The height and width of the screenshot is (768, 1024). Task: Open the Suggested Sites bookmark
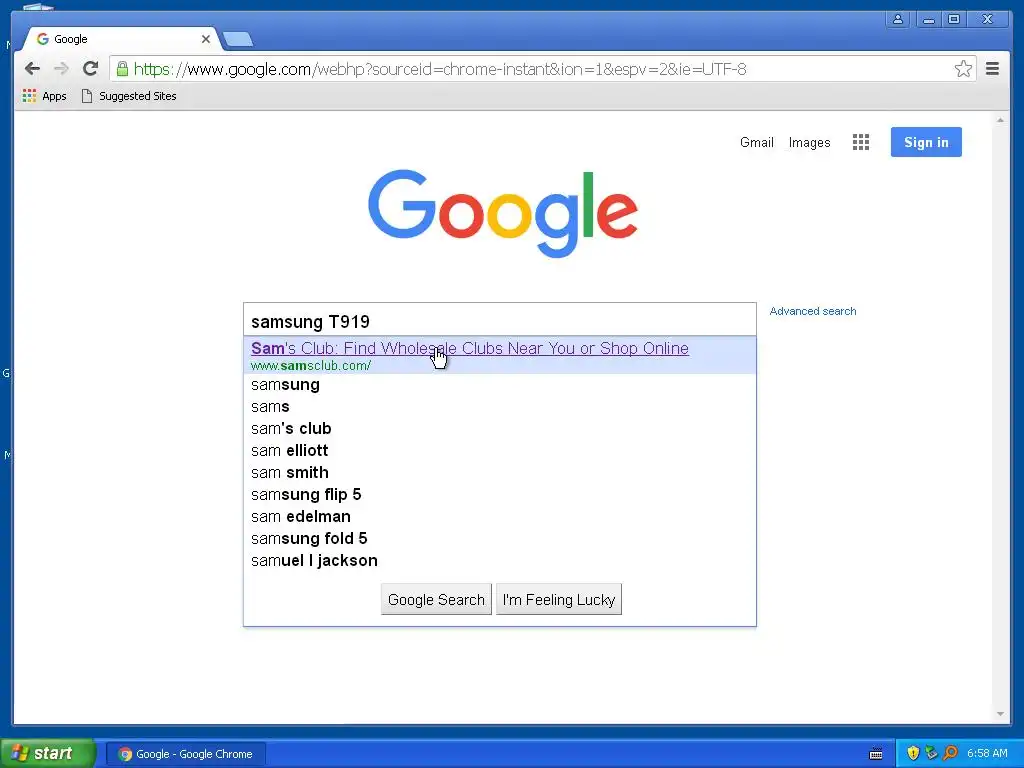(129, 96)
